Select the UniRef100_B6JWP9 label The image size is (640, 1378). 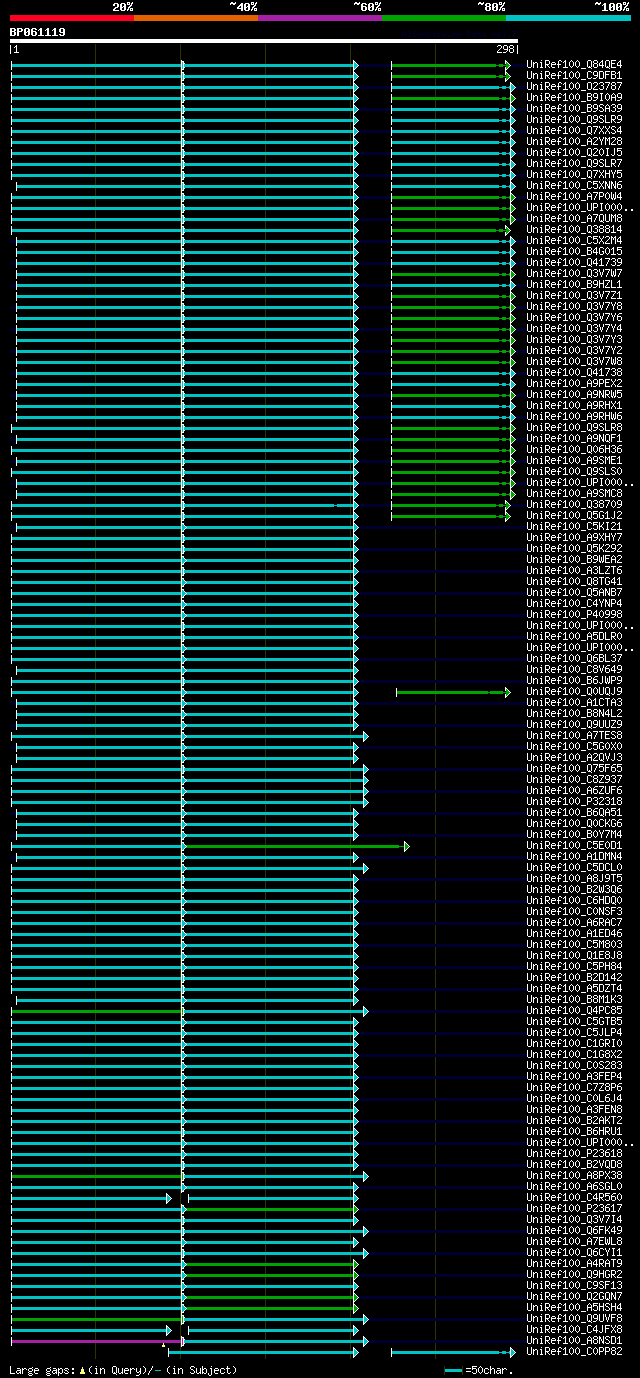tap(574, 680)
